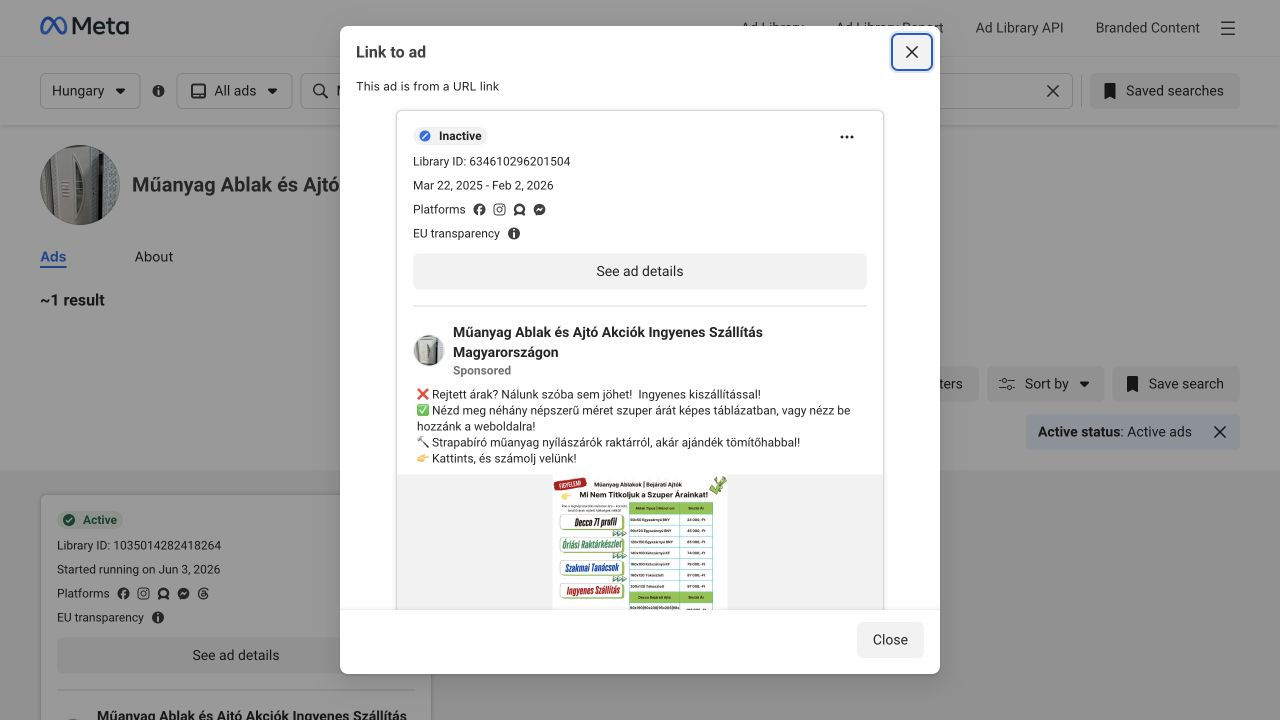Open the three-dot menu of the inactive ad
This screenshot has height=720, width=1280.
[847, 137]
